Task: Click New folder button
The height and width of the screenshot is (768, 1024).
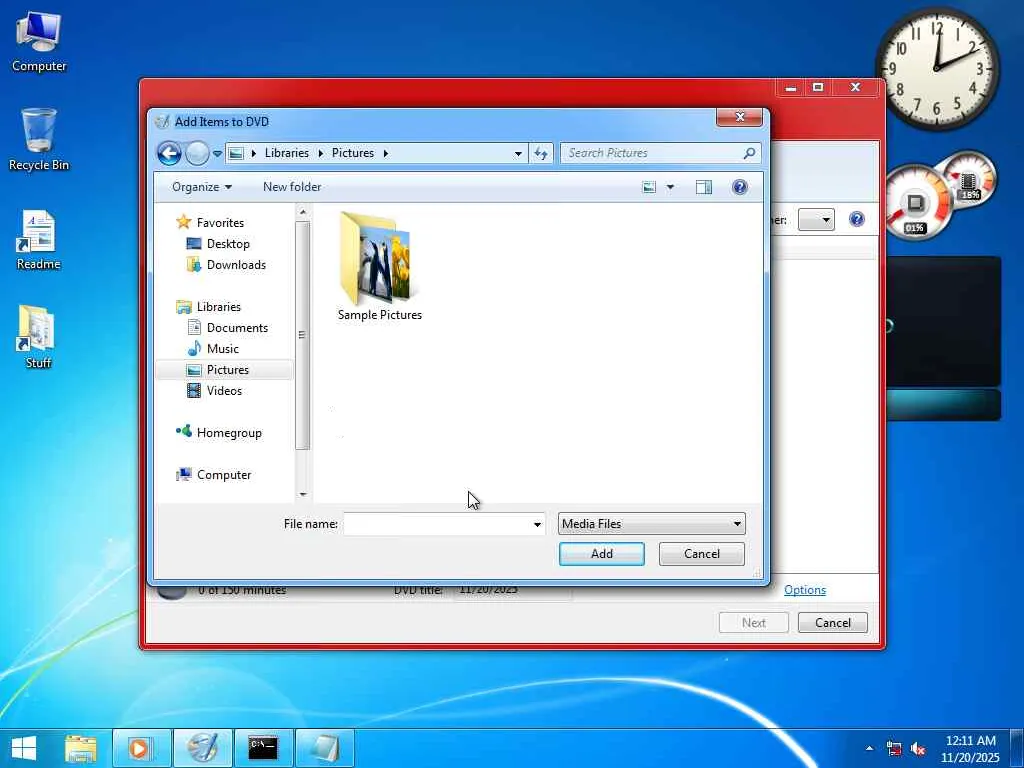Action: tap(292, 187)
